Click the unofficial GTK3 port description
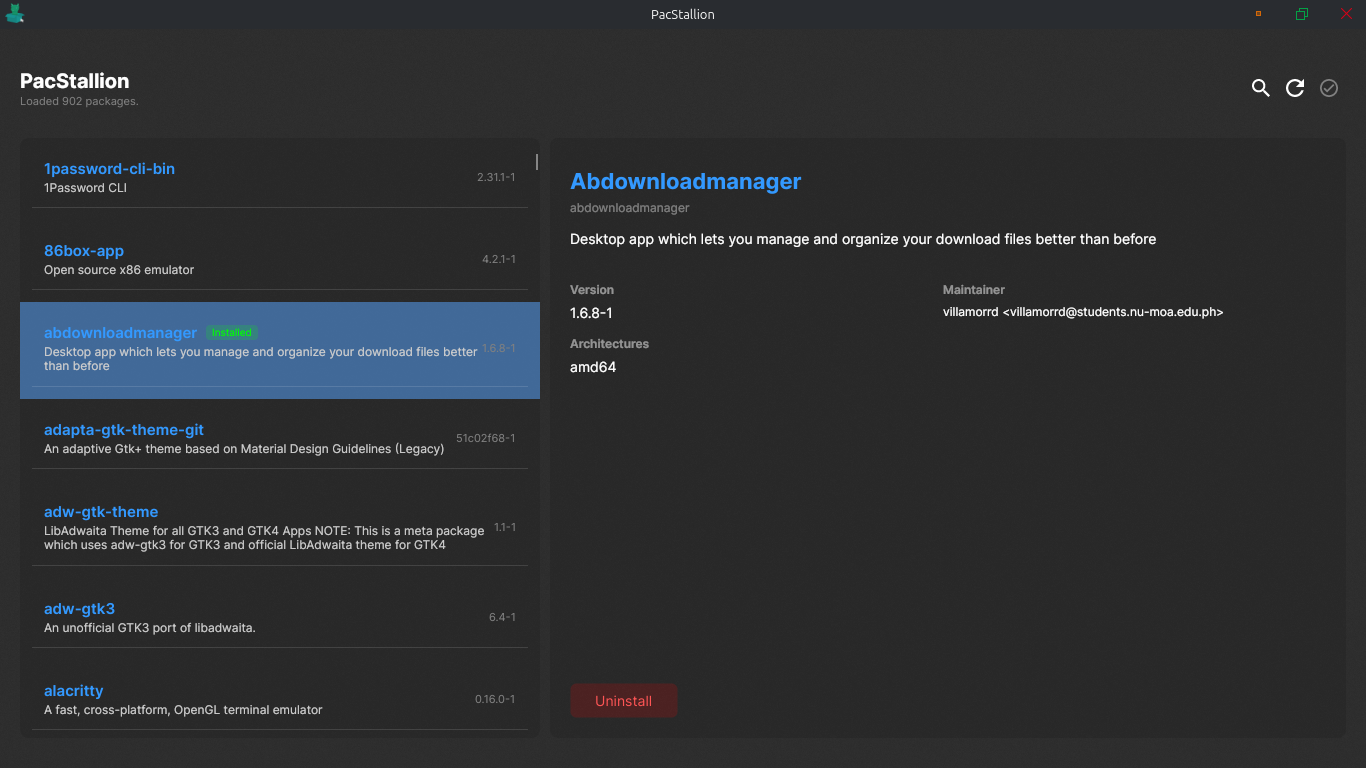The image size is (1366, 768). click(x=150, y=628)
